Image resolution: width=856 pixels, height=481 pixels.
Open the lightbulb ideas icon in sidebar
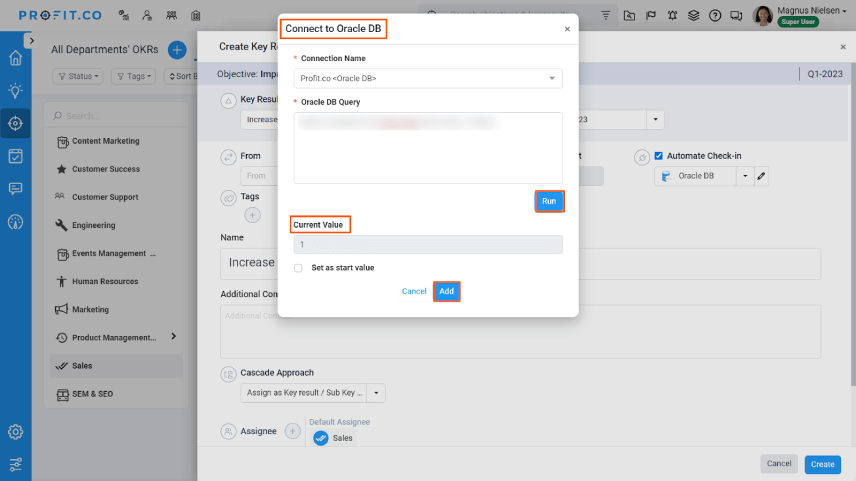coord(15,90)
